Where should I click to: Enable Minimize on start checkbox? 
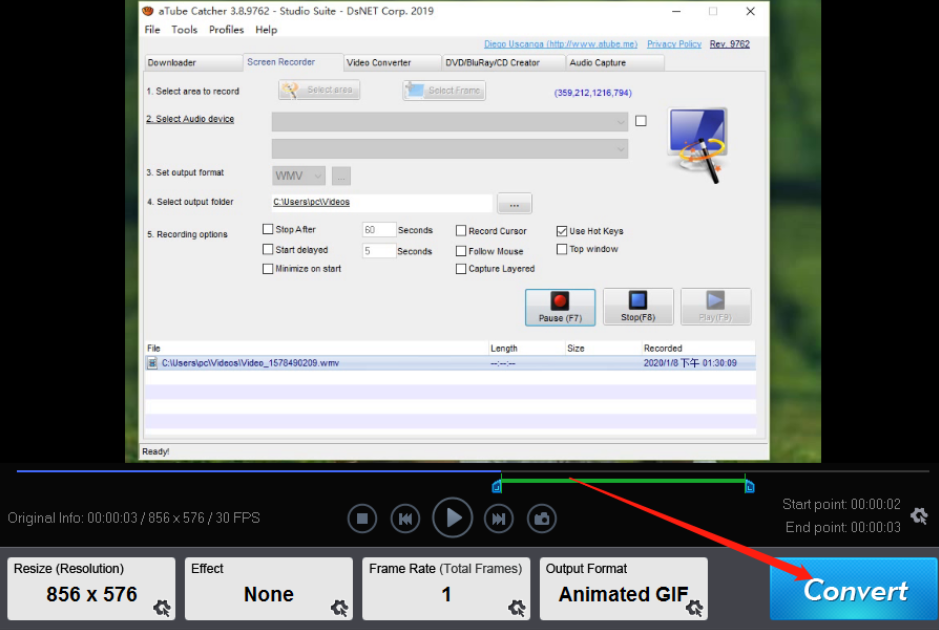coord(268,269)
